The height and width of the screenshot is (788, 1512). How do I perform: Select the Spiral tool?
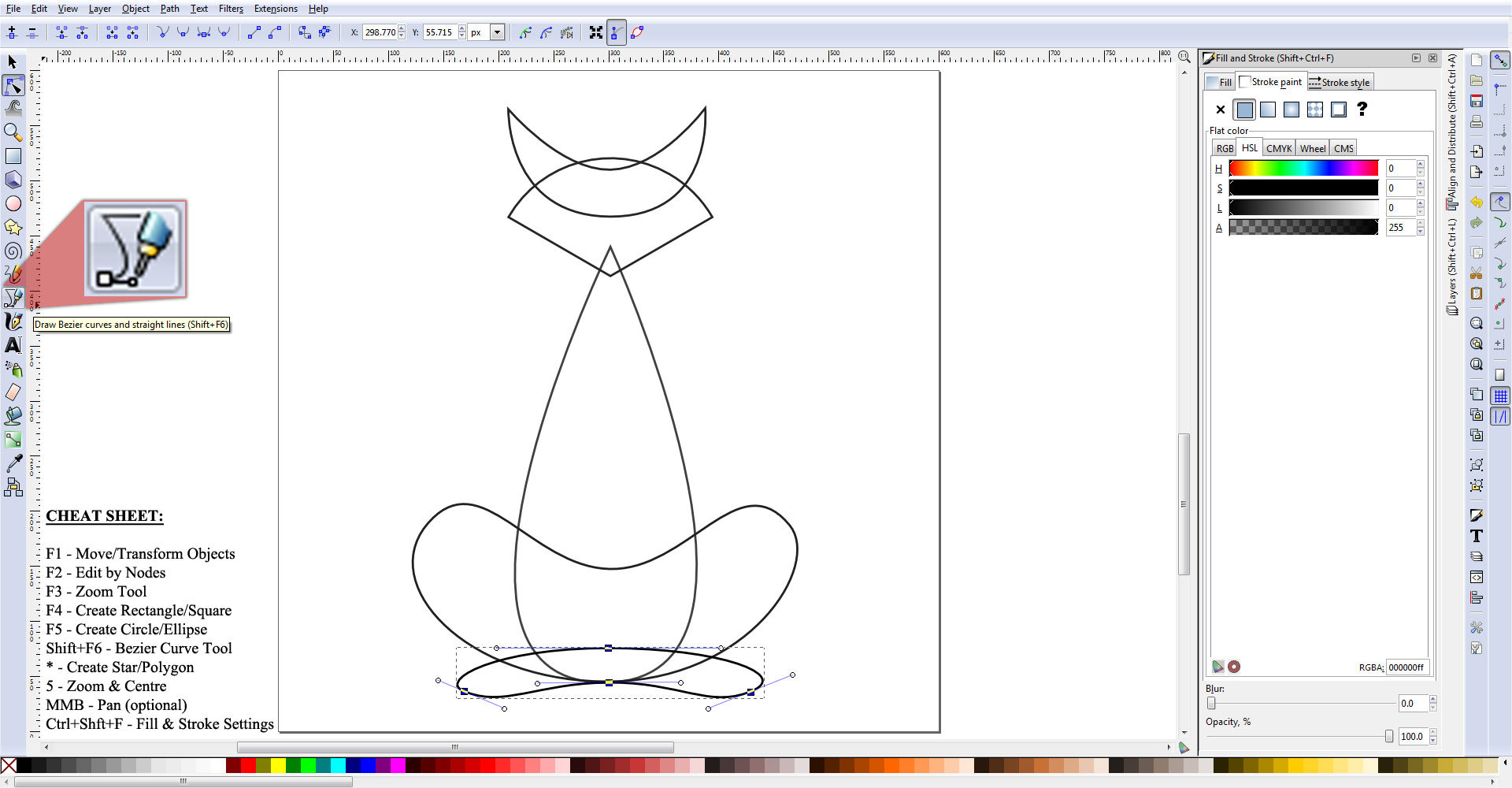pos(13,251)
